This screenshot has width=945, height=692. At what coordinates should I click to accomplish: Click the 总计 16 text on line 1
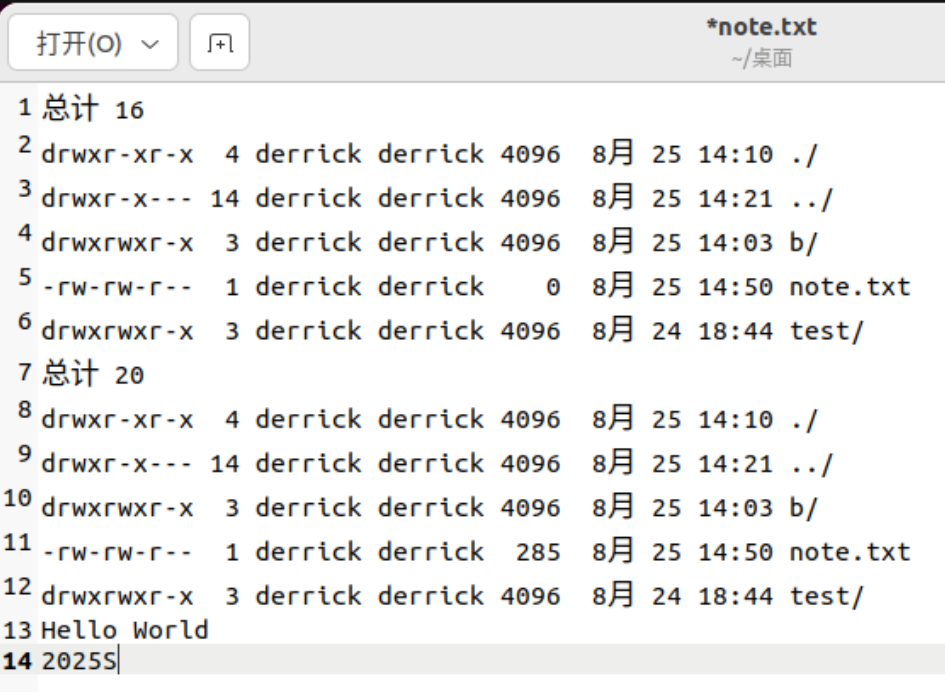coord(93,110)
